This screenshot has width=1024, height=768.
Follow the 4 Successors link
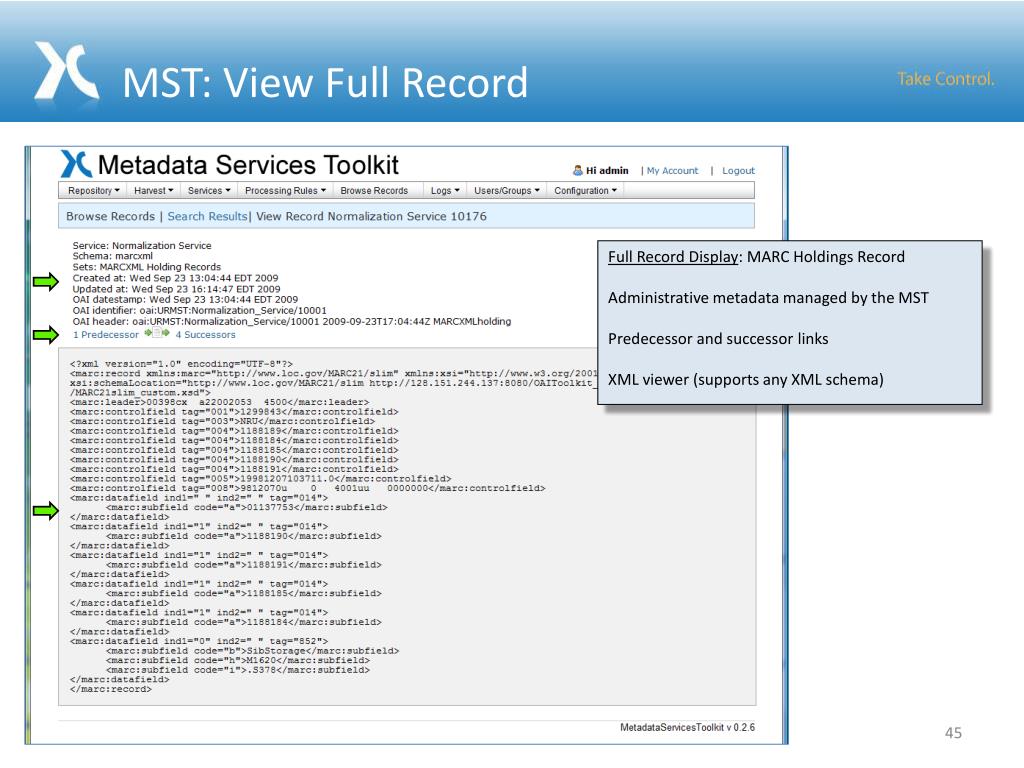[x=205, y=334]
